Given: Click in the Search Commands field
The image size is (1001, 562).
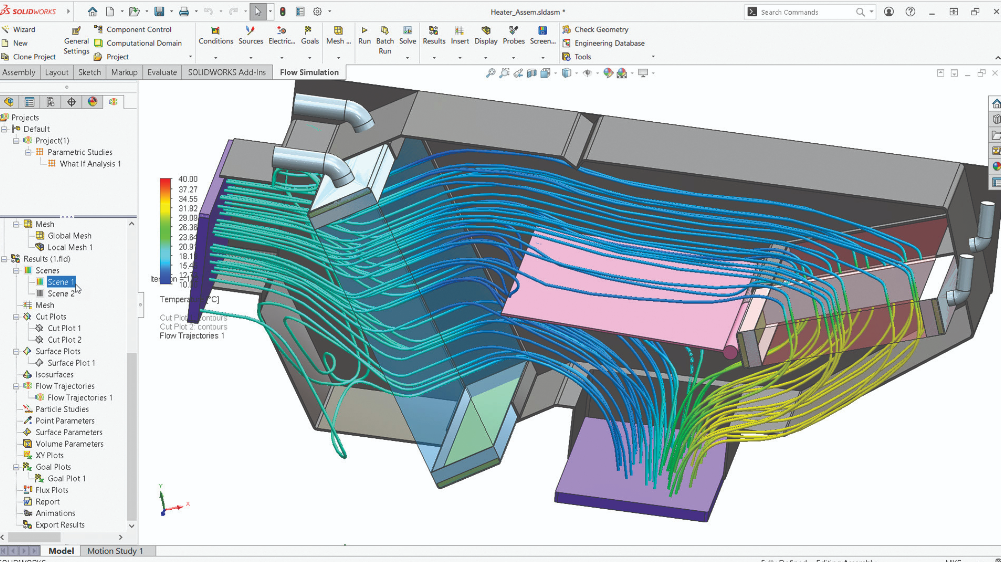Looking at the screenshot, I should pyautogui.click(x=808, y=11).
